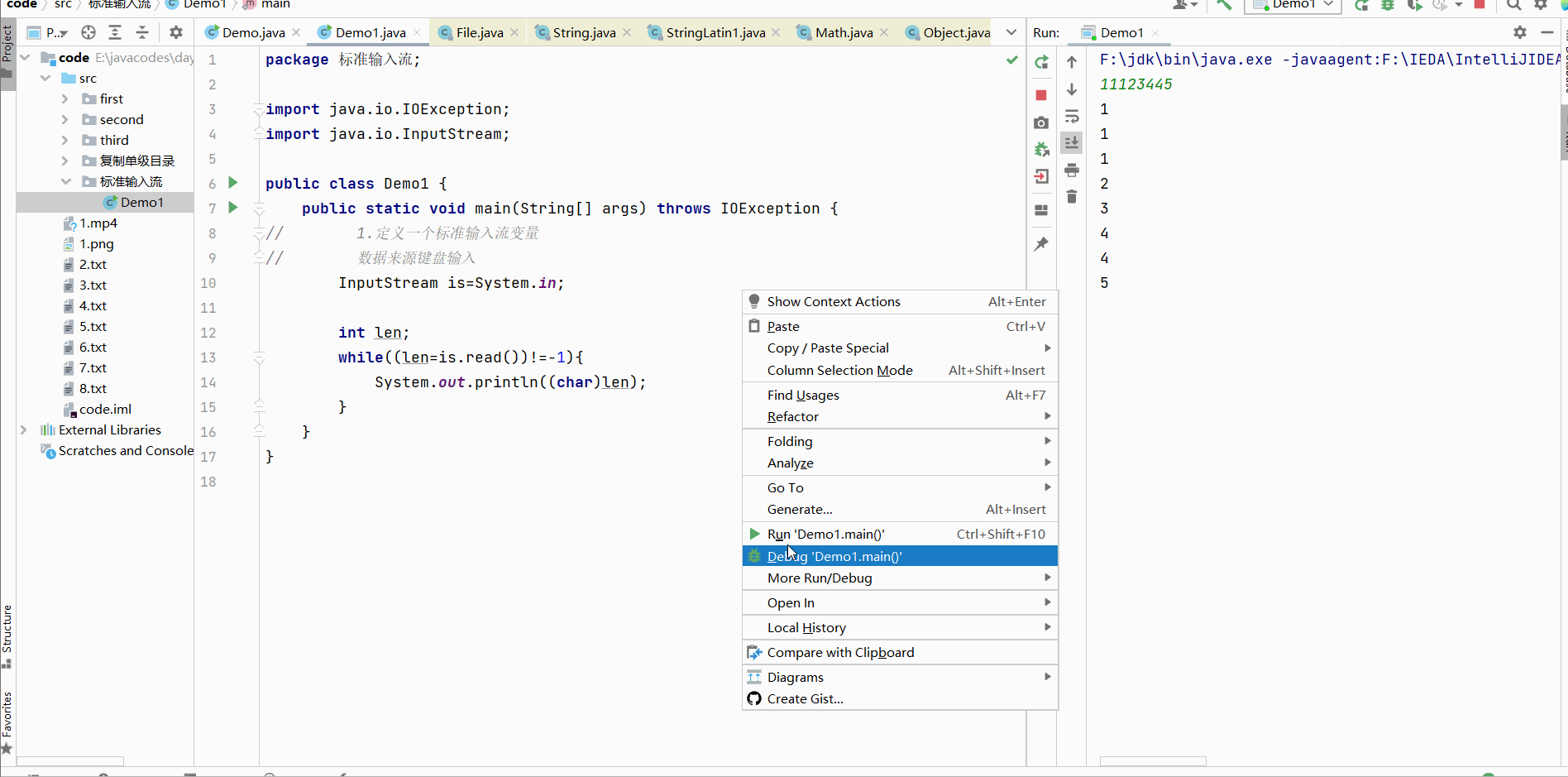The image size is (1568, 777).
Task: Attach debugger to process icon
Action: click(1041, 150)
